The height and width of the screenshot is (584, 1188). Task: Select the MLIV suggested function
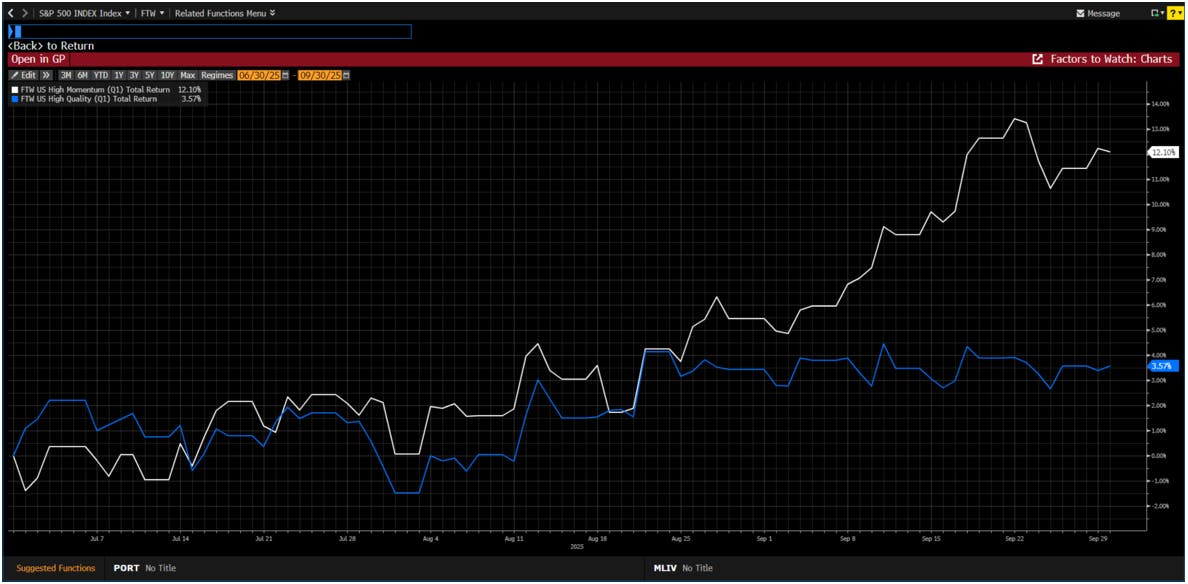666,568
